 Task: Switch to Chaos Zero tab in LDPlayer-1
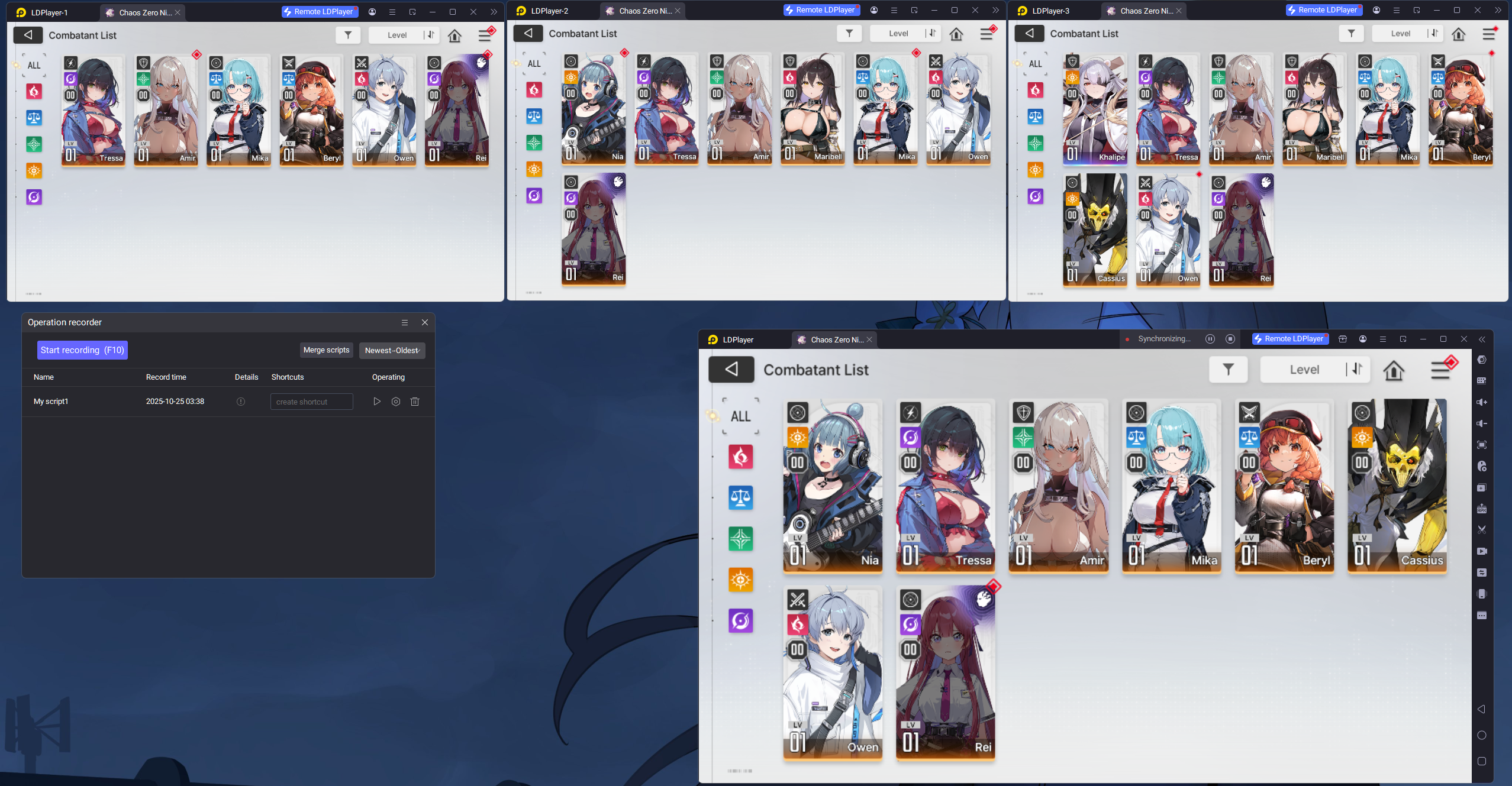coord(143,12)
